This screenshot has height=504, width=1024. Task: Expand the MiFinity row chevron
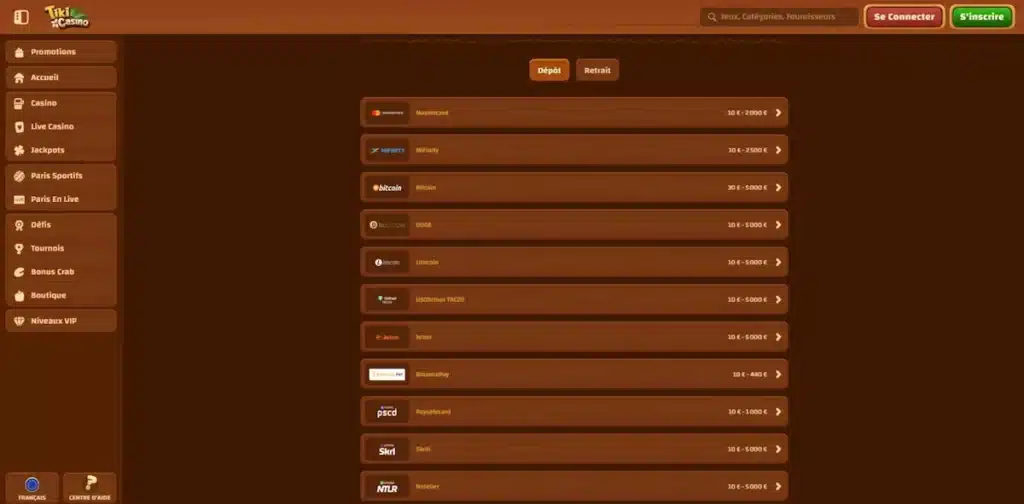[x=778, y=150]
